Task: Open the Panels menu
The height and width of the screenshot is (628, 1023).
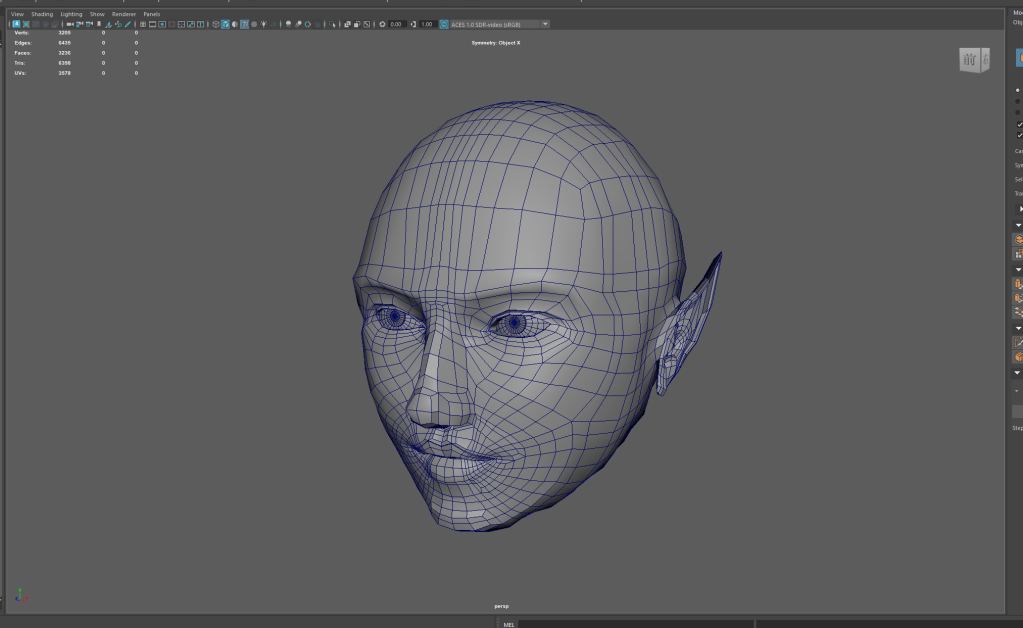Action: pos(152,14)
